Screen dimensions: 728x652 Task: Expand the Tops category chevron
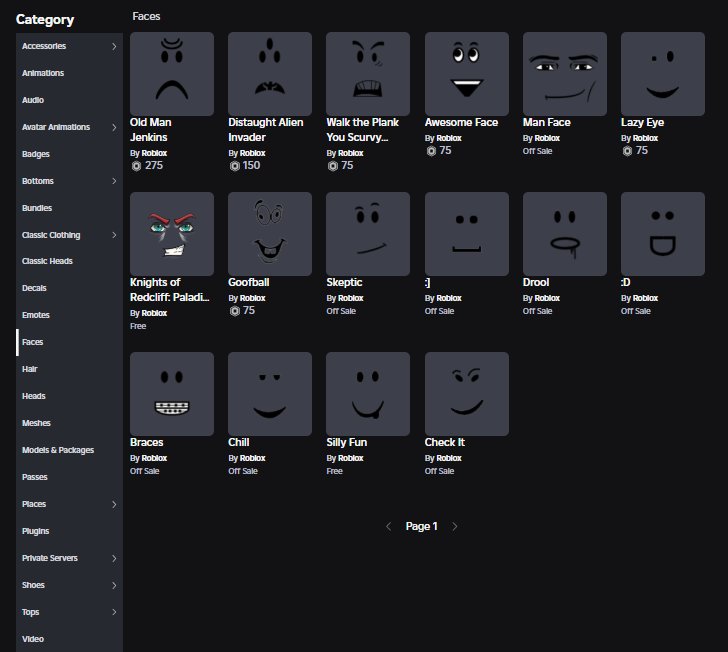114,612
